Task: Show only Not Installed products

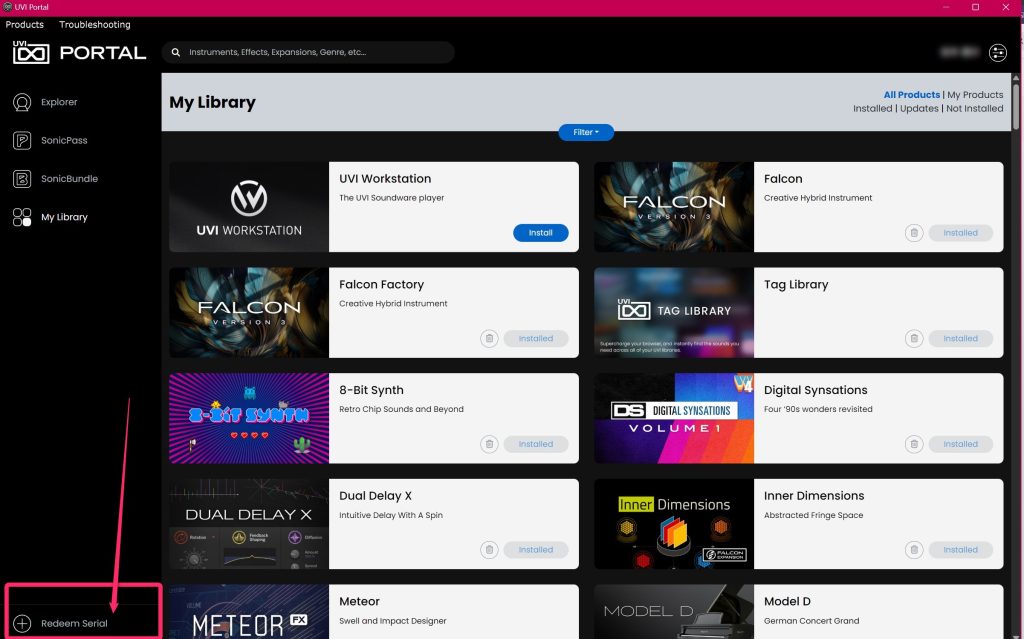Action: (x=974, y=108)
